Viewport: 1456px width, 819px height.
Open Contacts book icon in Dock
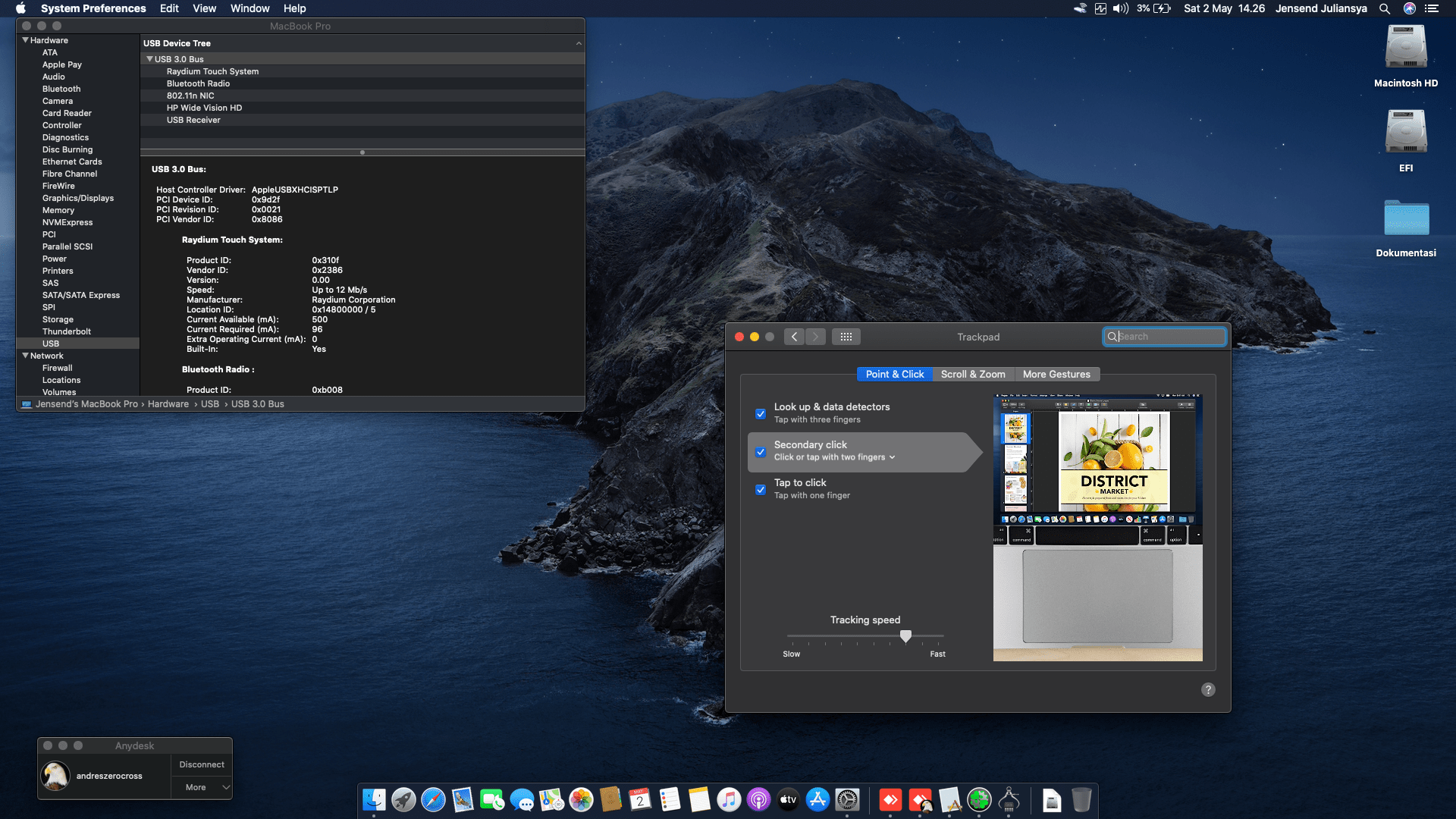coord(610,799)
